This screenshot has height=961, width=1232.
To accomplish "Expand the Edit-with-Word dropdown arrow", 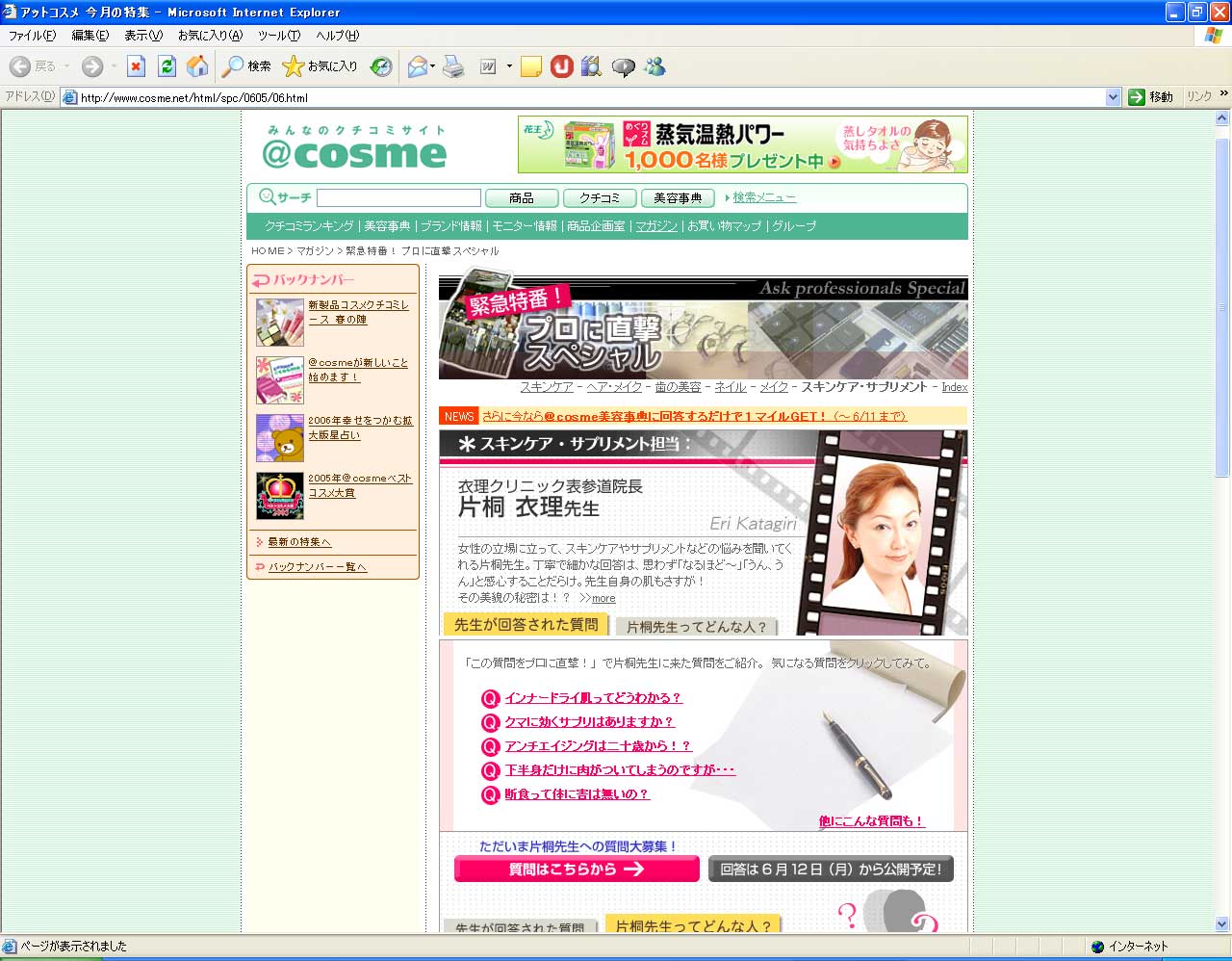I will coord(509,66).
